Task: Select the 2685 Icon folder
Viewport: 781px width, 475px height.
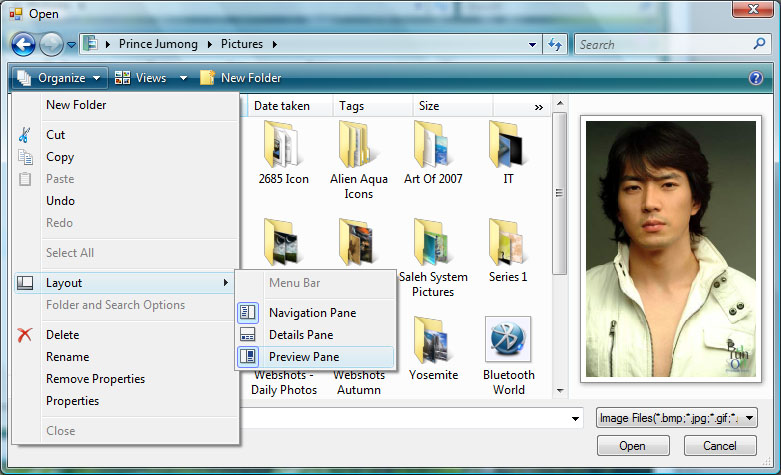Action: [x=283, y=152]
